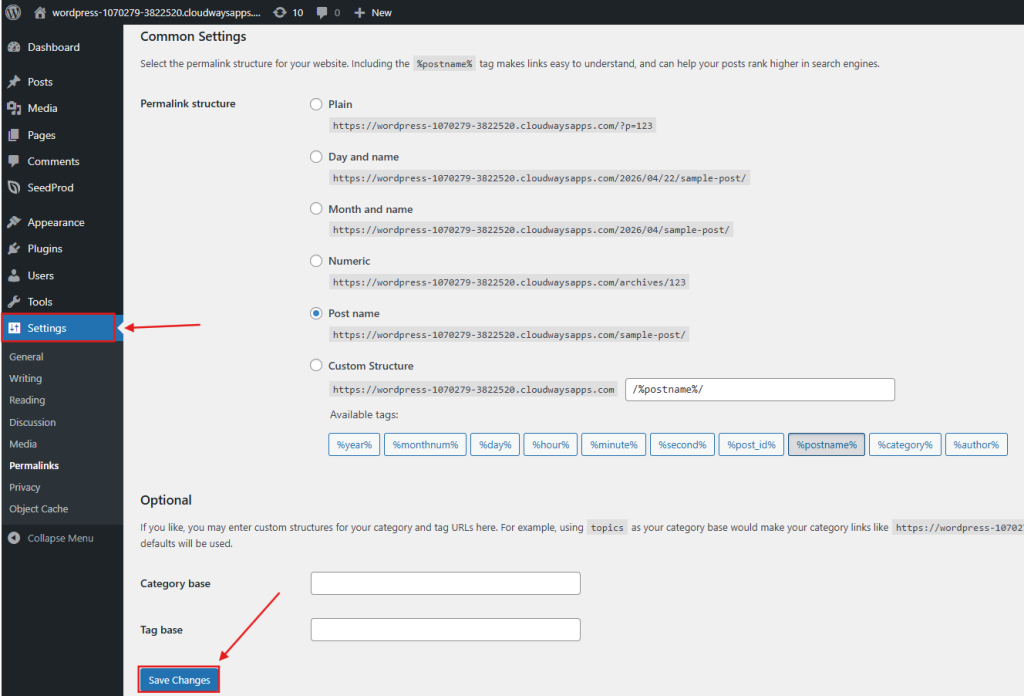1024x696 pixels.
Task: Click the plus icon next to New
Action: pos(359,12)
